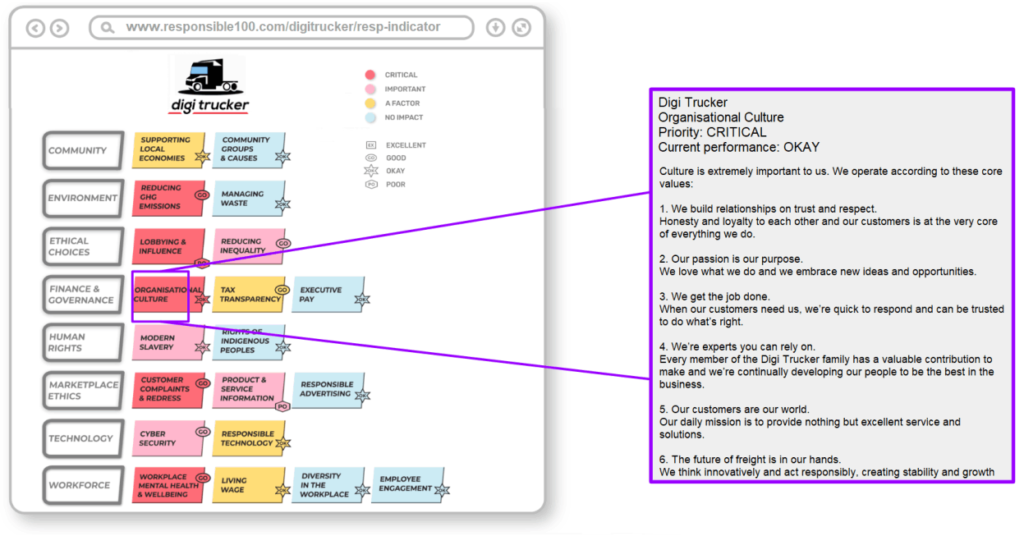Open the FINANCE & GOVERNANCE category
1024x536 pixels.
pyautogui.click(x=83, y=294)
